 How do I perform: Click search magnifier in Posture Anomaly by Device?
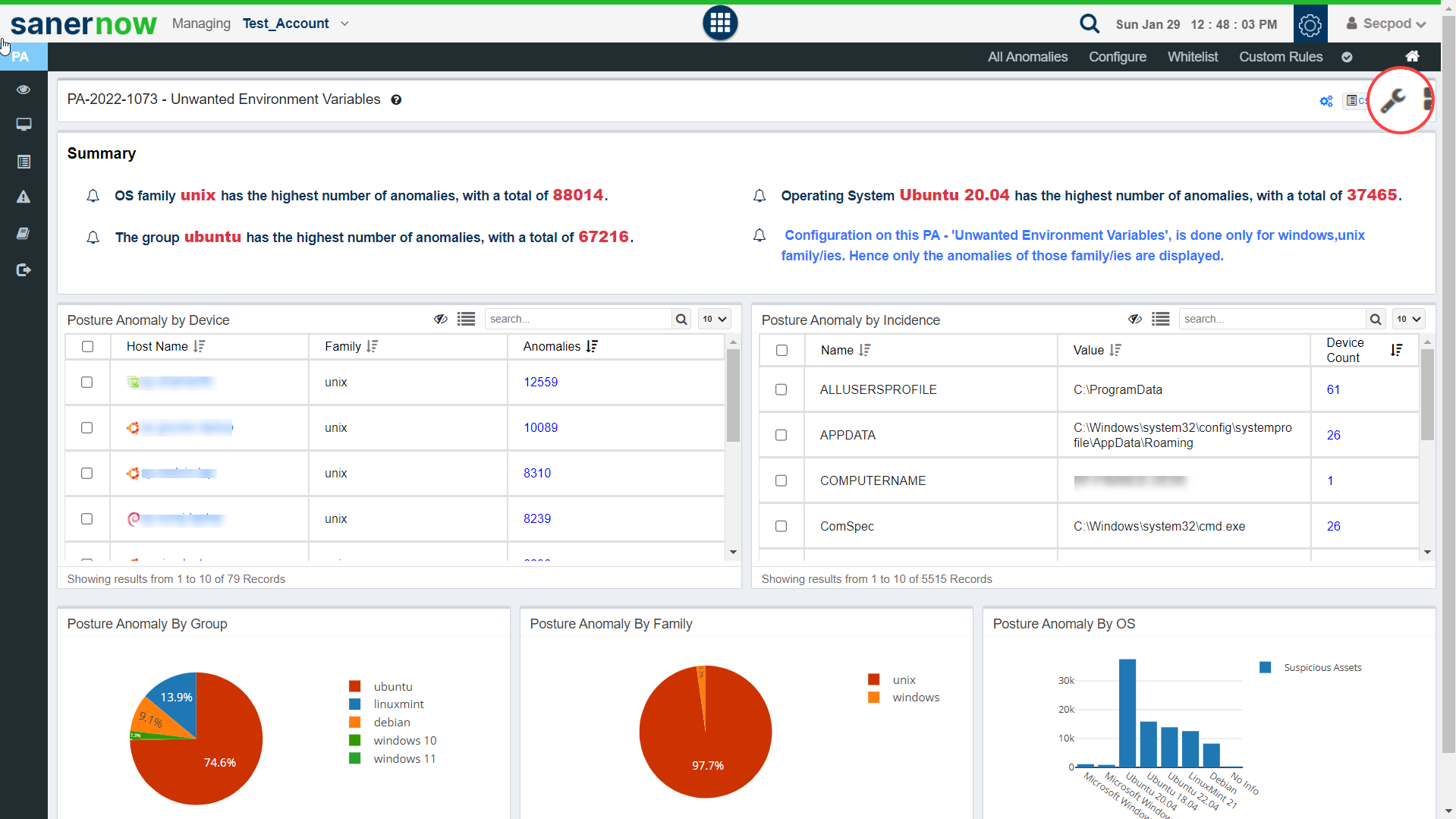(x=681, y=320)
